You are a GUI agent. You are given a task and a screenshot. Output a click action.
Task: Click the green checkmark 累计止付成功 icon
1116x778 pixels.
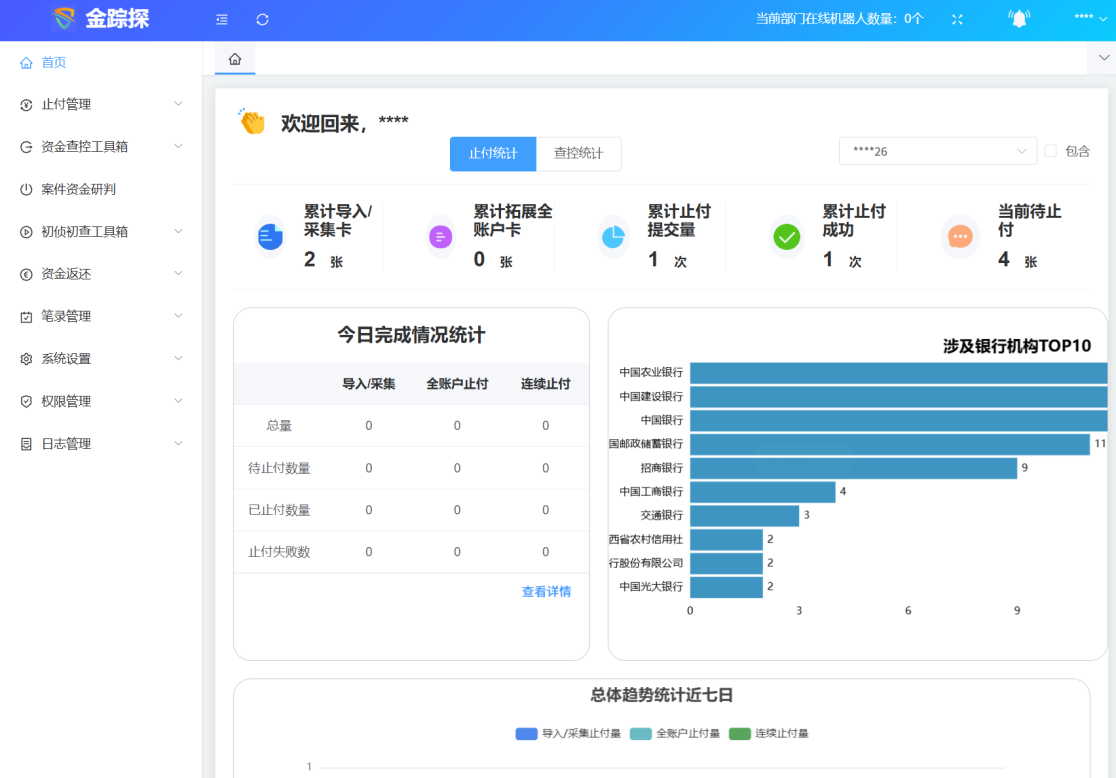tap(786, 236)
